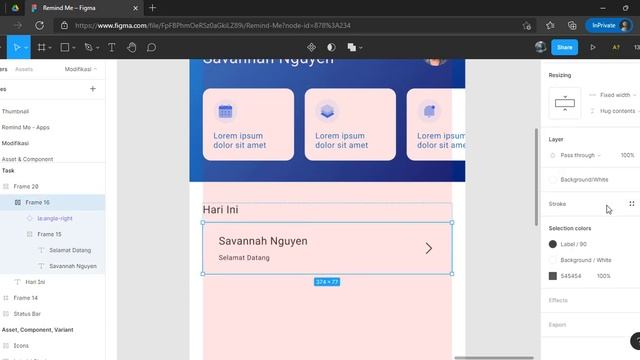Open Move tool dropdown arrow
This screenshot has height=360, width=640.
[26, 48]
